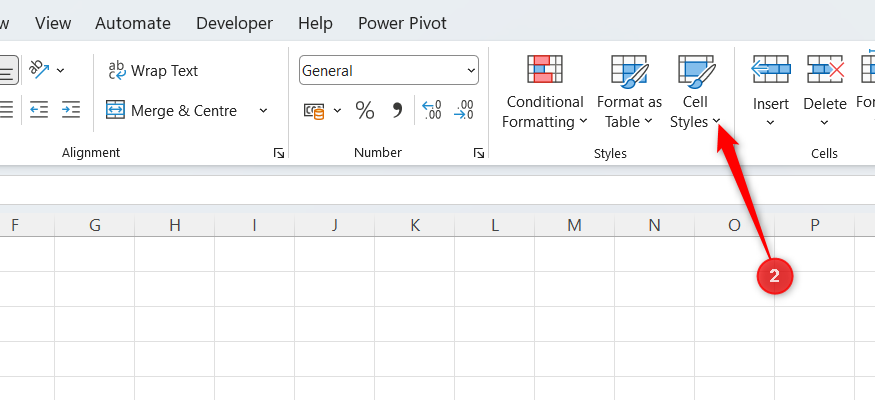
Task: Open the View ribbon tab
Action: [x=53, y=23]
